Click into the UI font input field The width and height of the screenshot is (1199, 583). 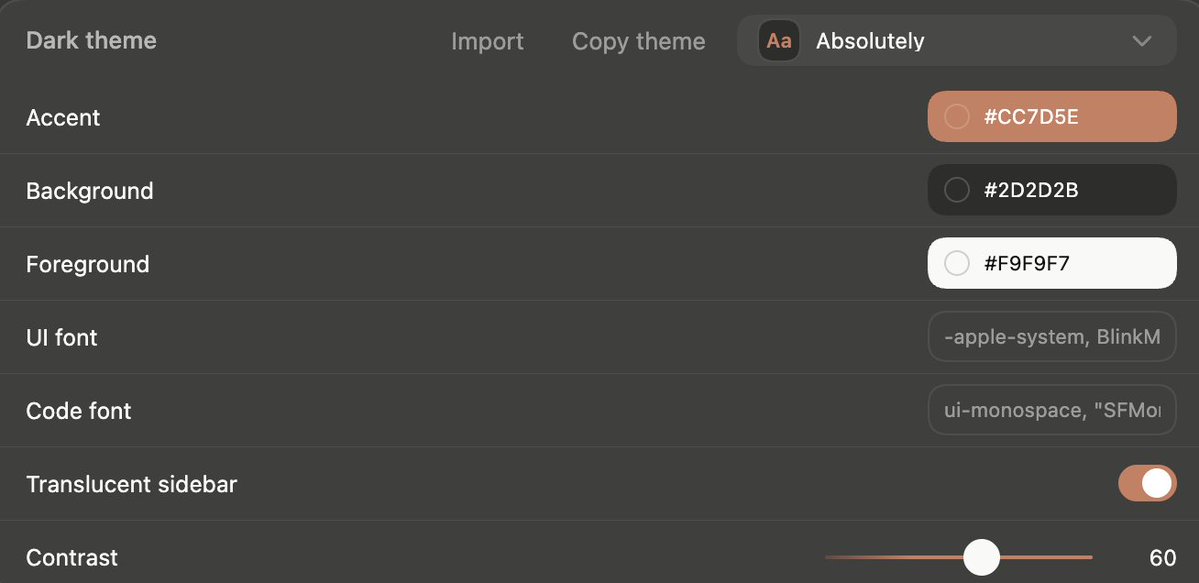tap(1052, 337)
